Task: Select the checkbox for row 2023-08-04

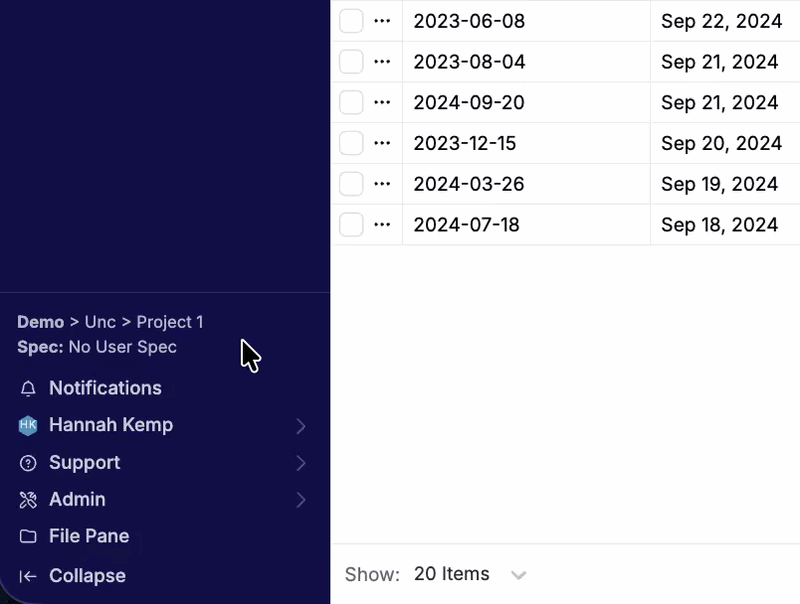Action: point(351,62)
